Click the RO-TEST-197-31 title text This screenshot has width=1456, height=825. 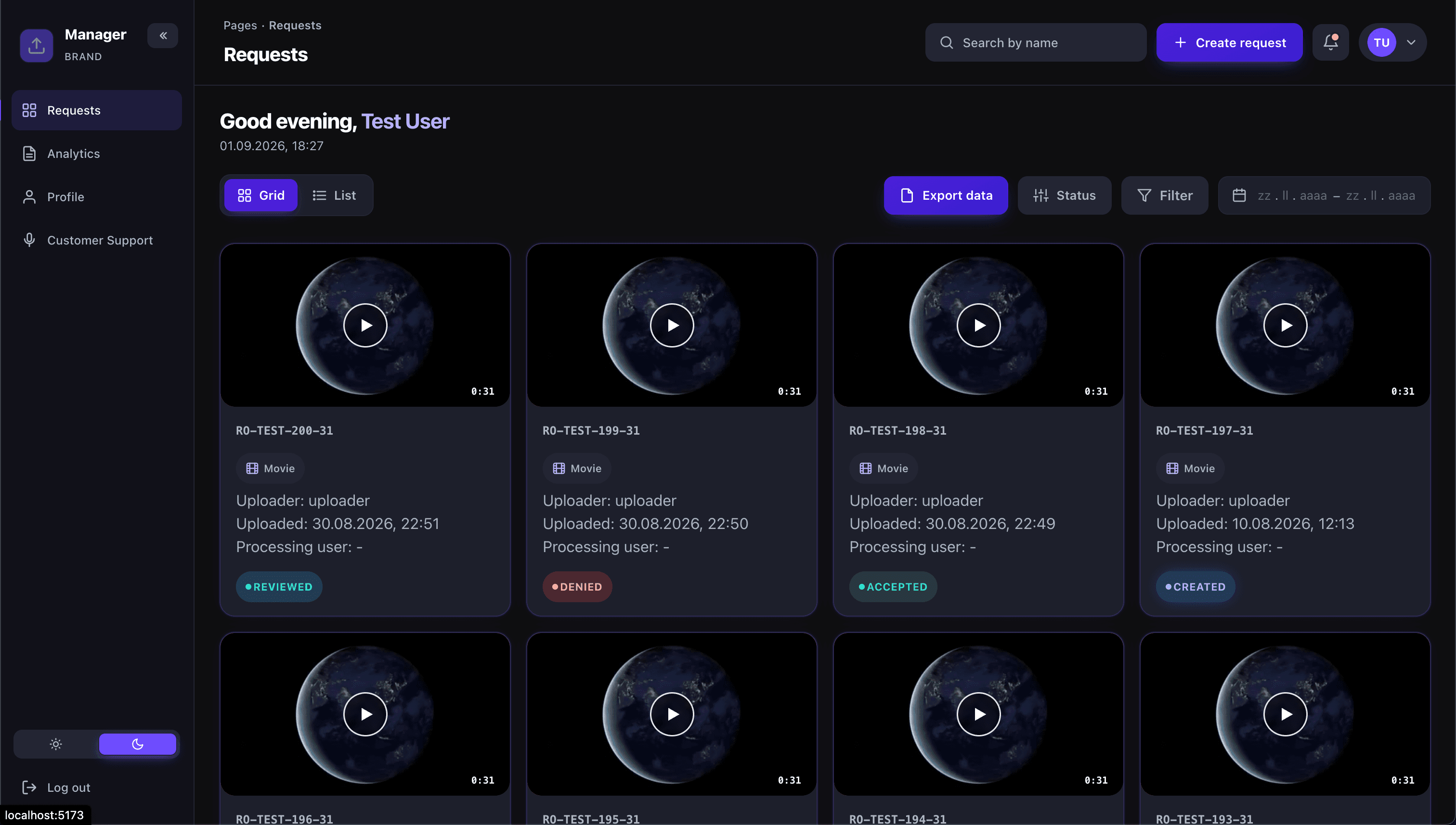coord(1204,431)
